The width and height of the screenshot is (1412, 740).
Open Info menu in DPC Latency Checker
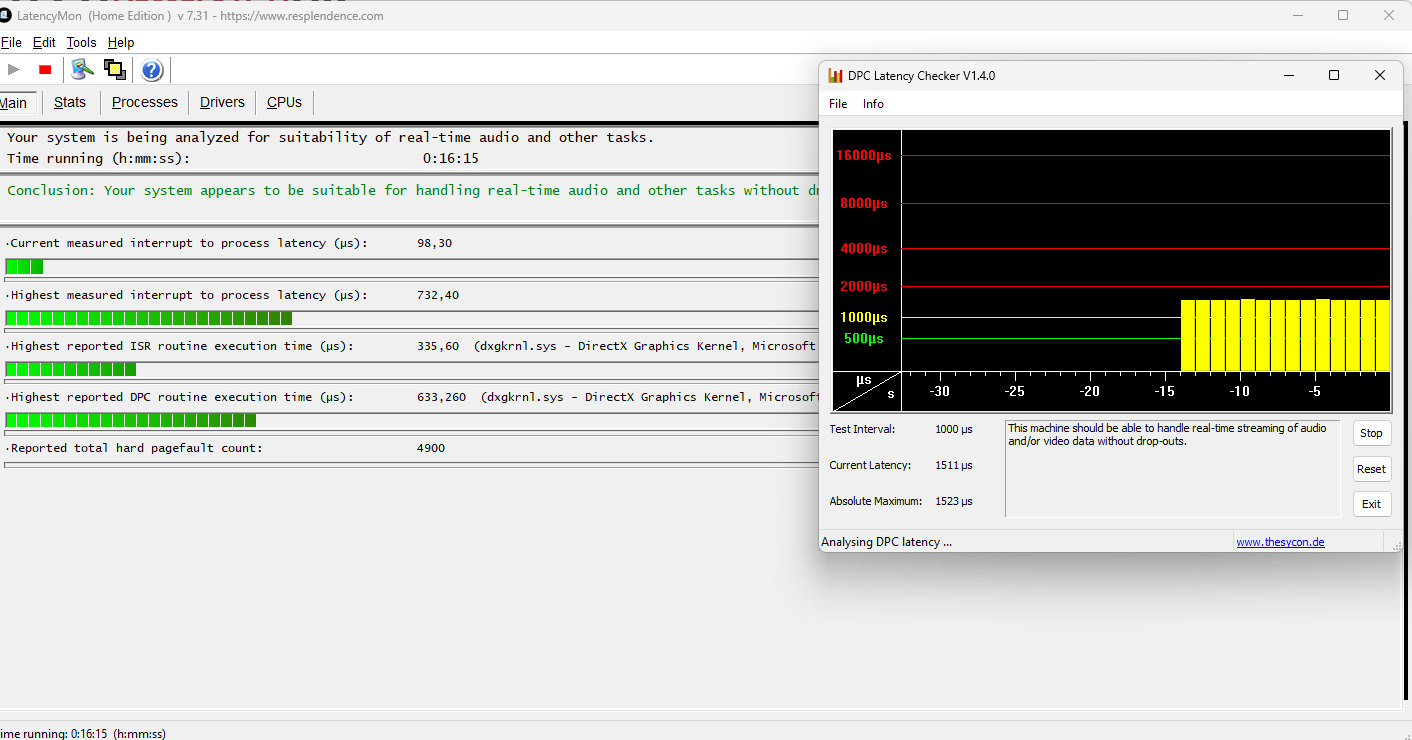[873, 104]
